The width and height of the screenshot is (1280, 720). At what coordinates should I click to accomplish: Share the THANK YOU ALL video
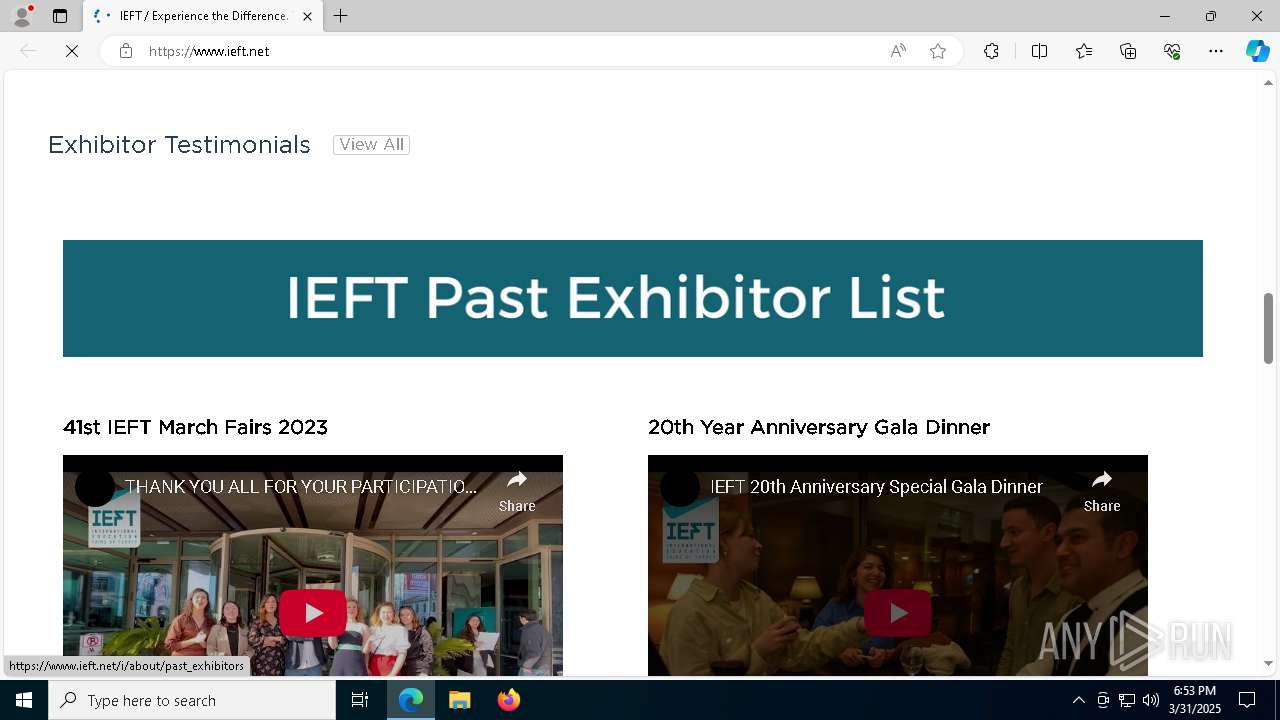(x=517, y=490)
